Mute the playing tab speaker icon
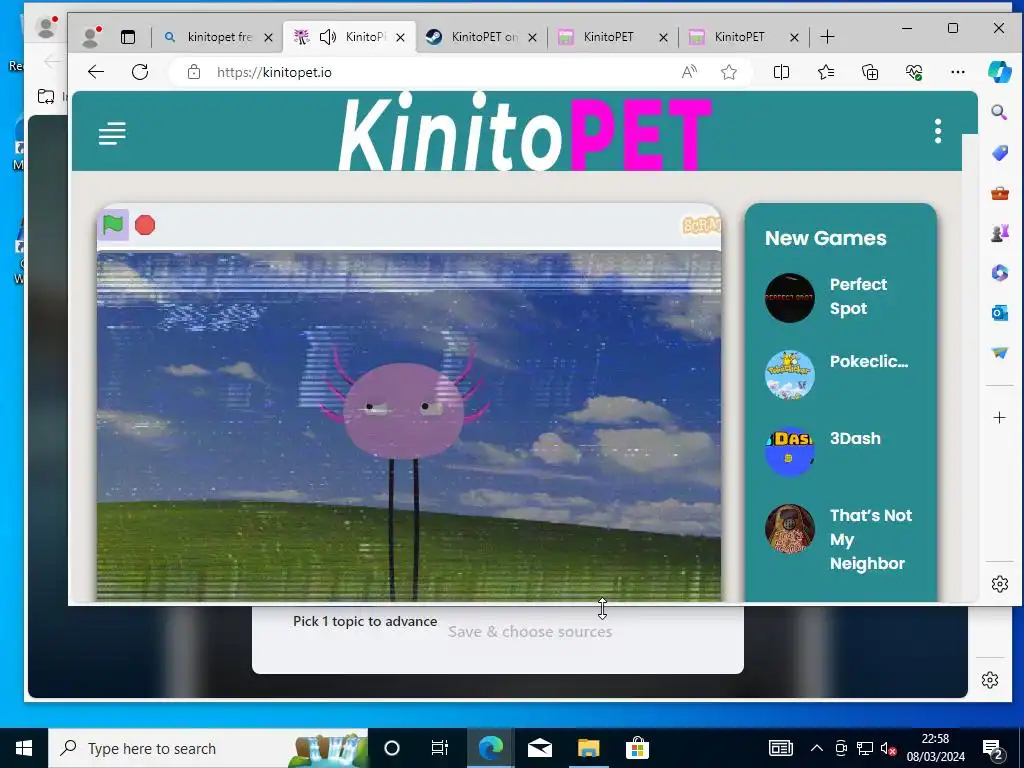 click(x=328, y=37)
